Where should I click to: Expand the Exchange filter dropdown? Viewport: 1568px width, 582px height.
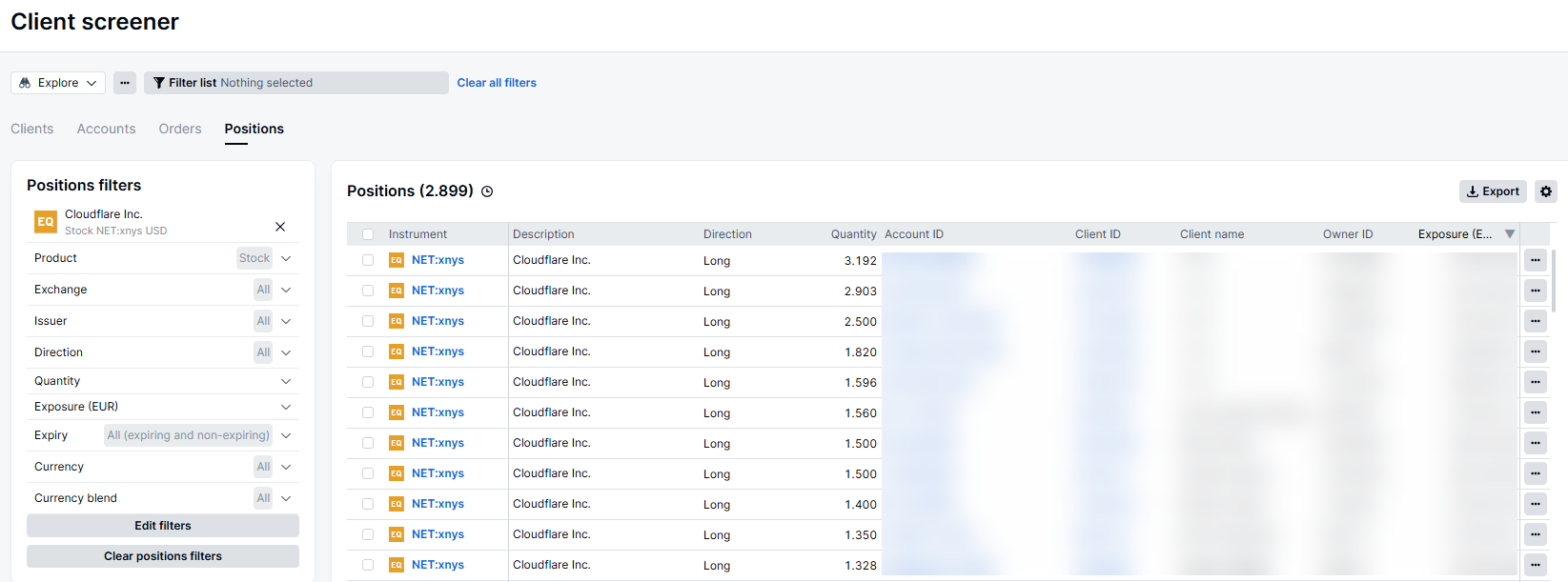coord(286,290)
